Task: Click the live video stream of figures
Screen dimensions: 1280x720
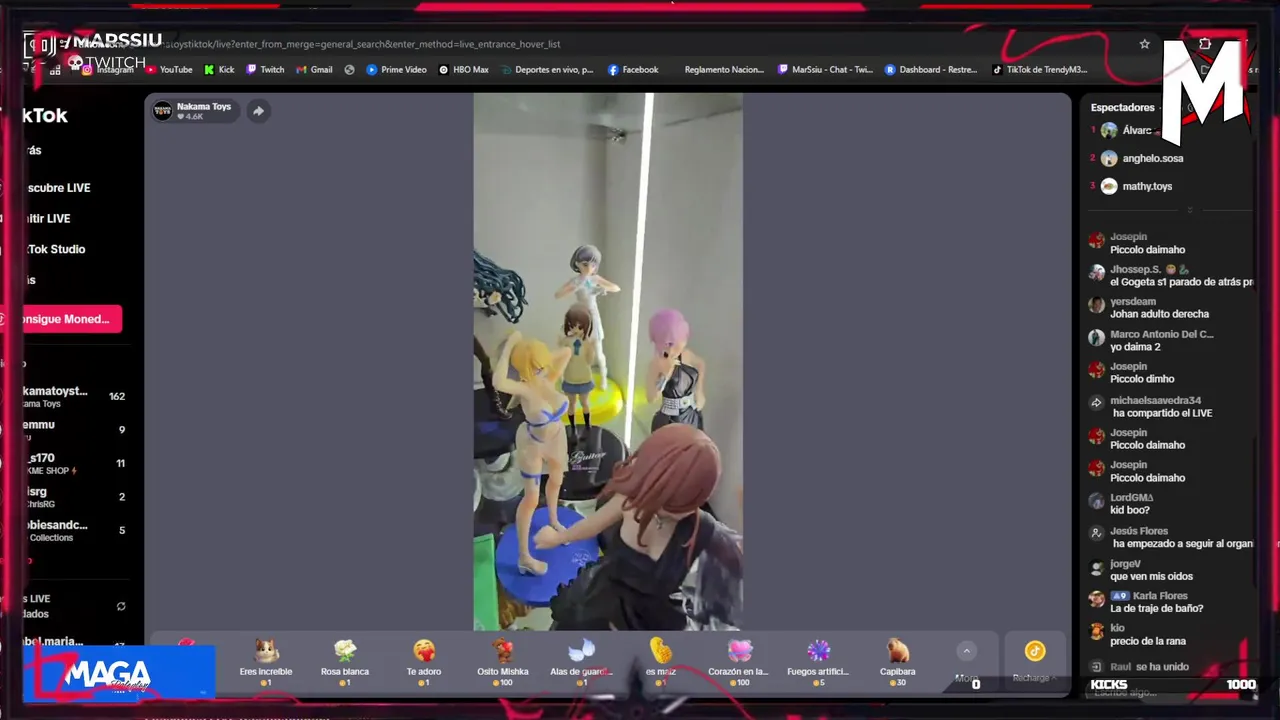Action: click(608, 362)
